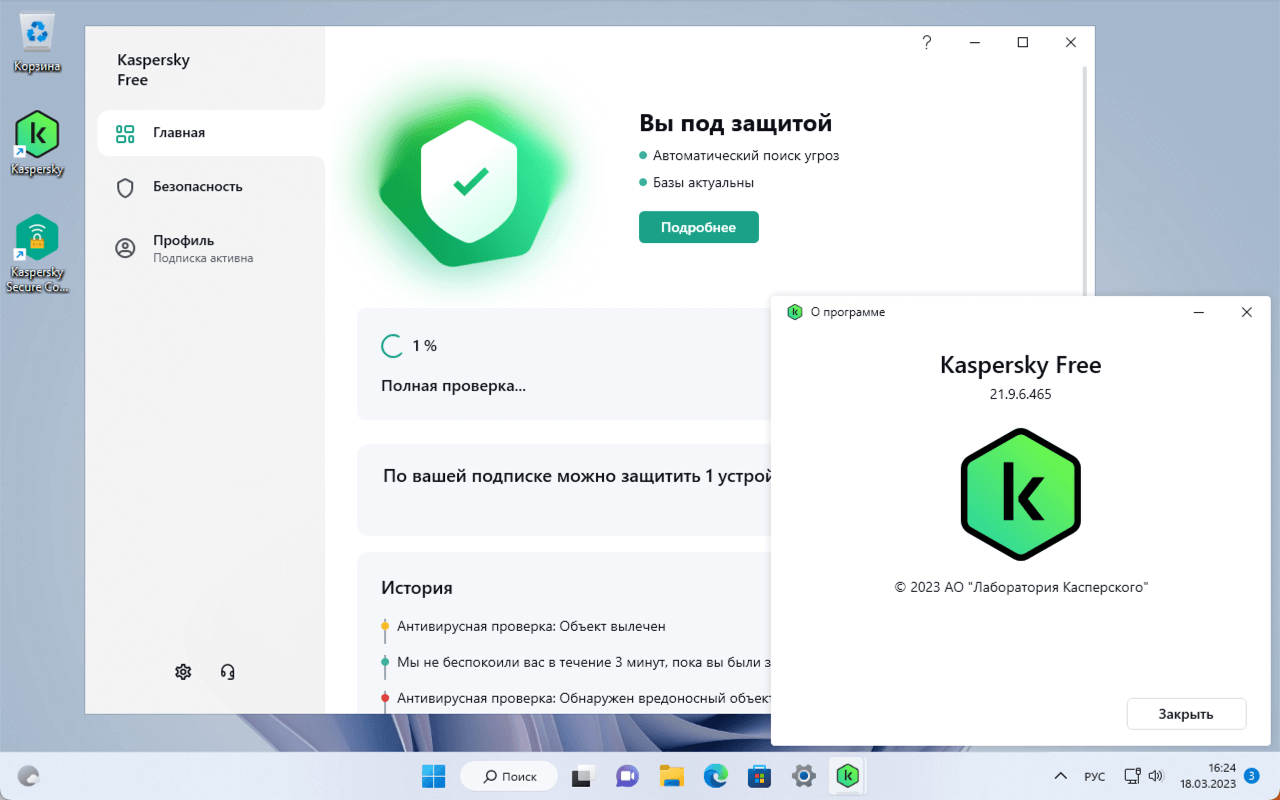Click the widgets icon at taskbar left
This screenshot has height=800, width=1280.
(x=29, y=775)
